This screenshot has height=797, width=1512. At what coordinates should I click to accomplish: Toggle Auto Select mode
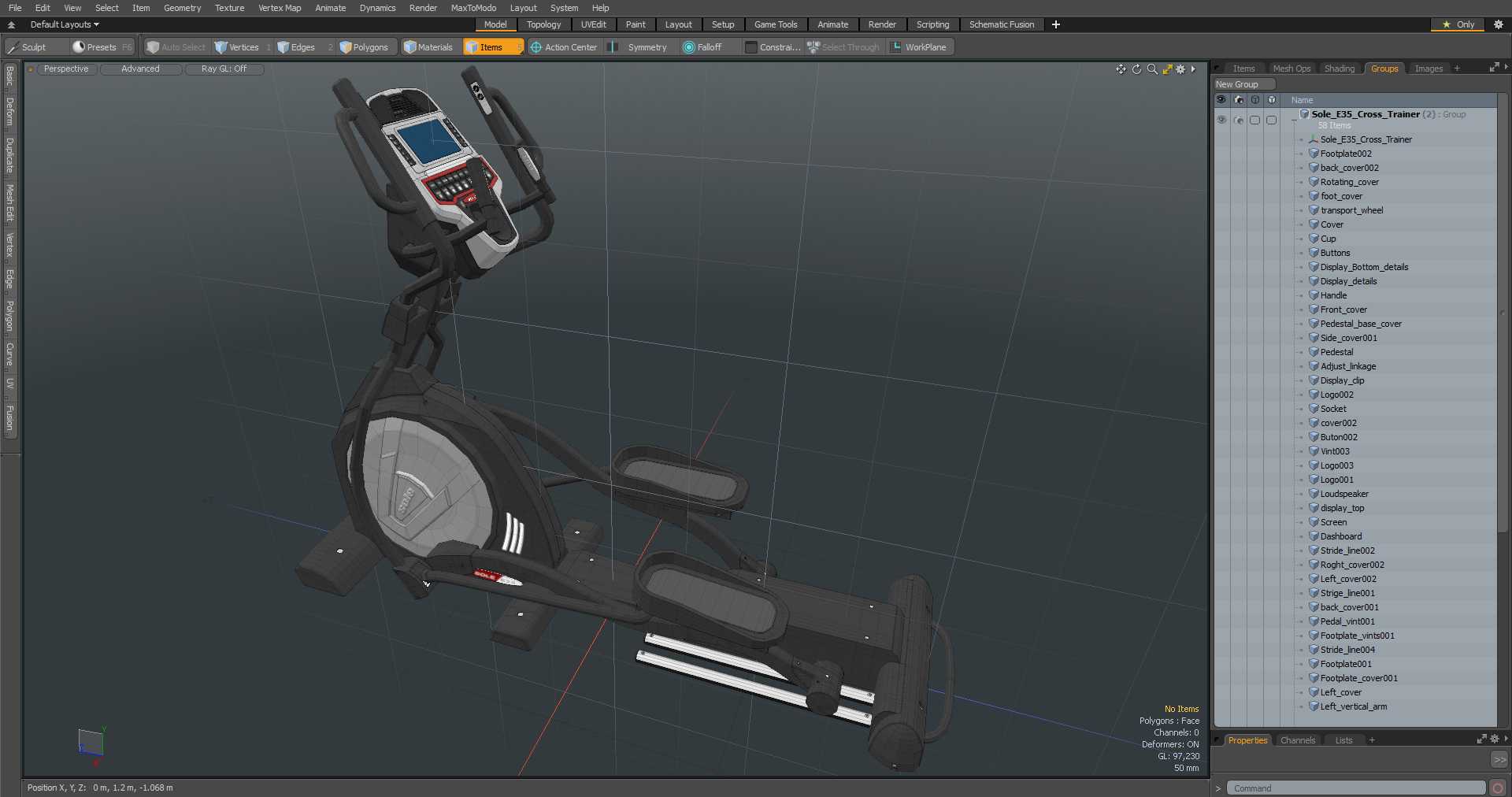tap(176, 47)
